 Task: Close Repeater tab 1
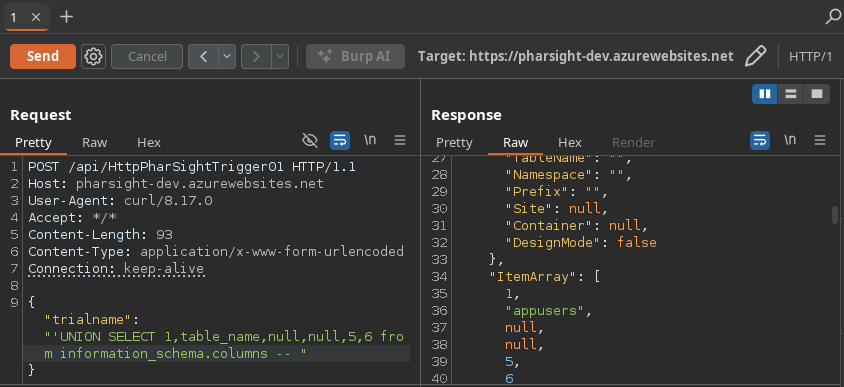[x=36, y=17]
